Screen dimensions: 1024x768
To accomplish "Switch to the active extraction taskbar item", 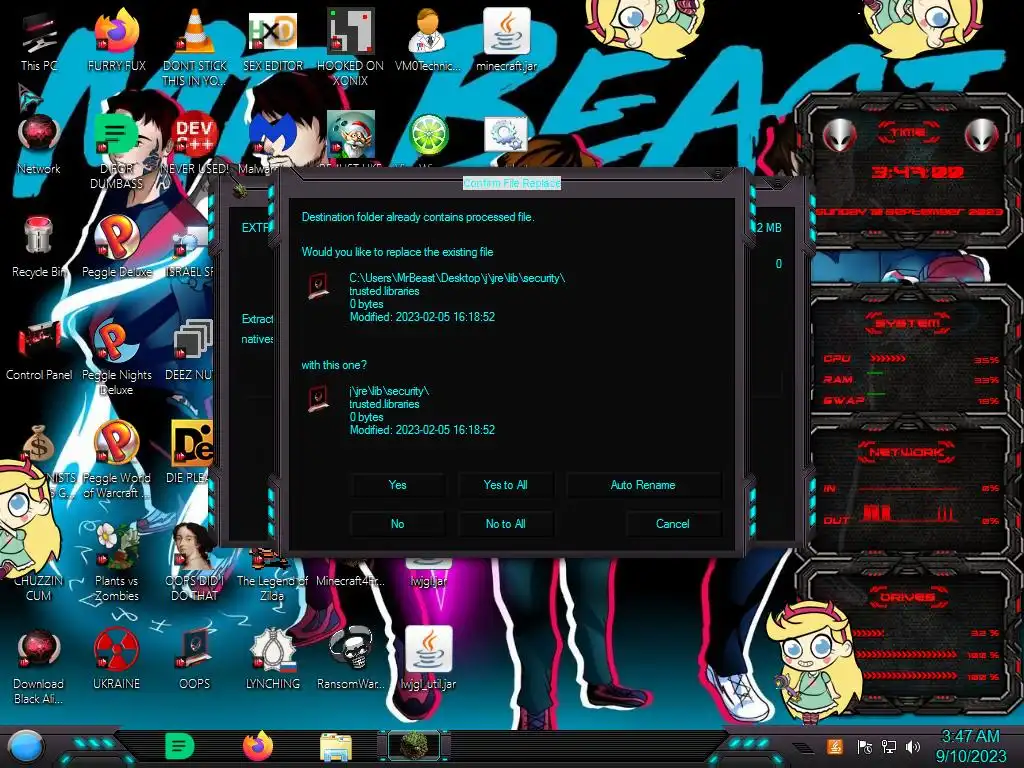I will (x=414, y=746).
